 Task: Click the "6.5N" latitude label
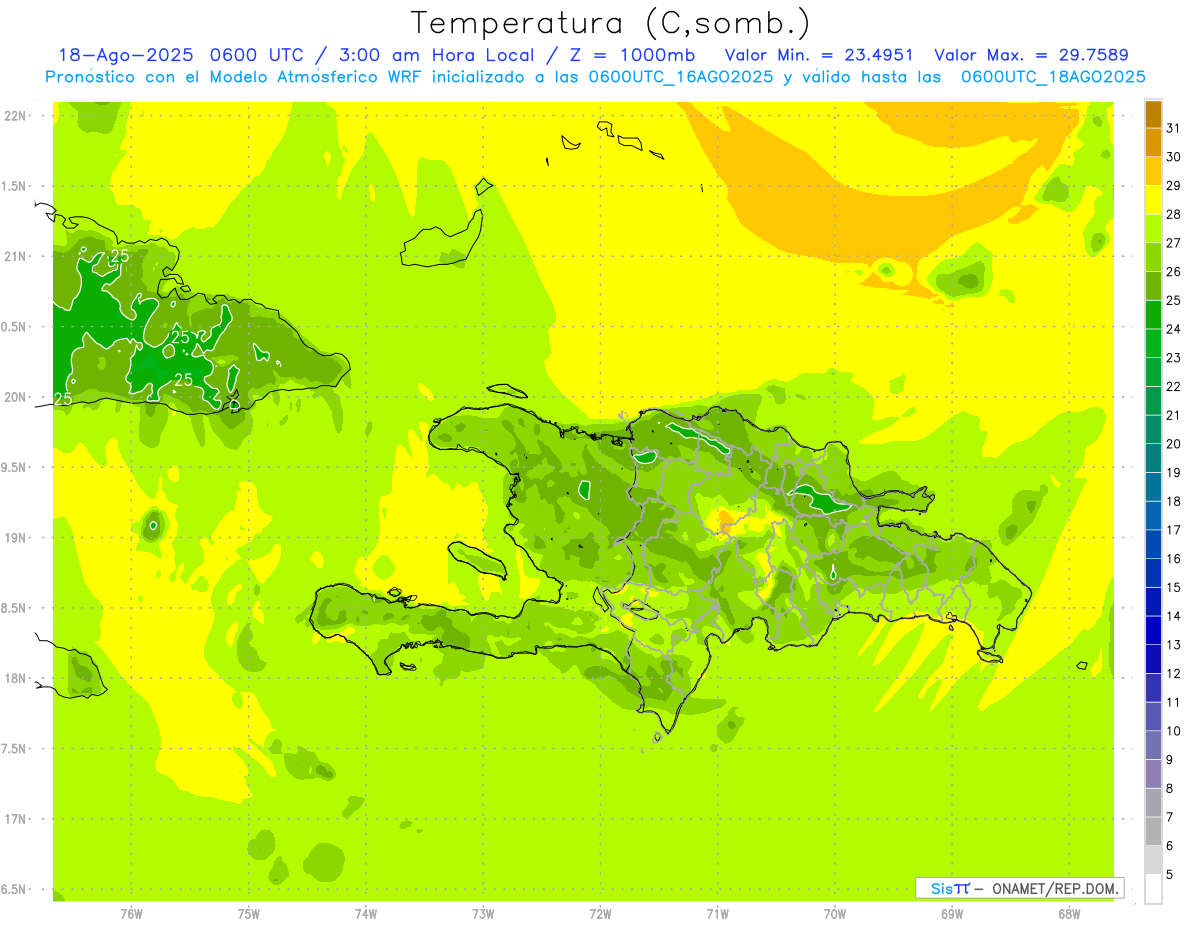pyautogui.click(x=15, y=889)
